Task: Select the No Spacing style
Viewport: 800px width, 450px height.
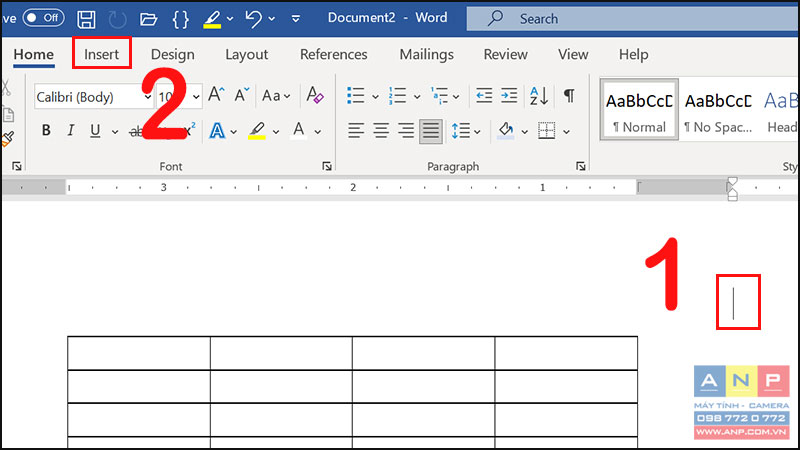Action: 718,110
